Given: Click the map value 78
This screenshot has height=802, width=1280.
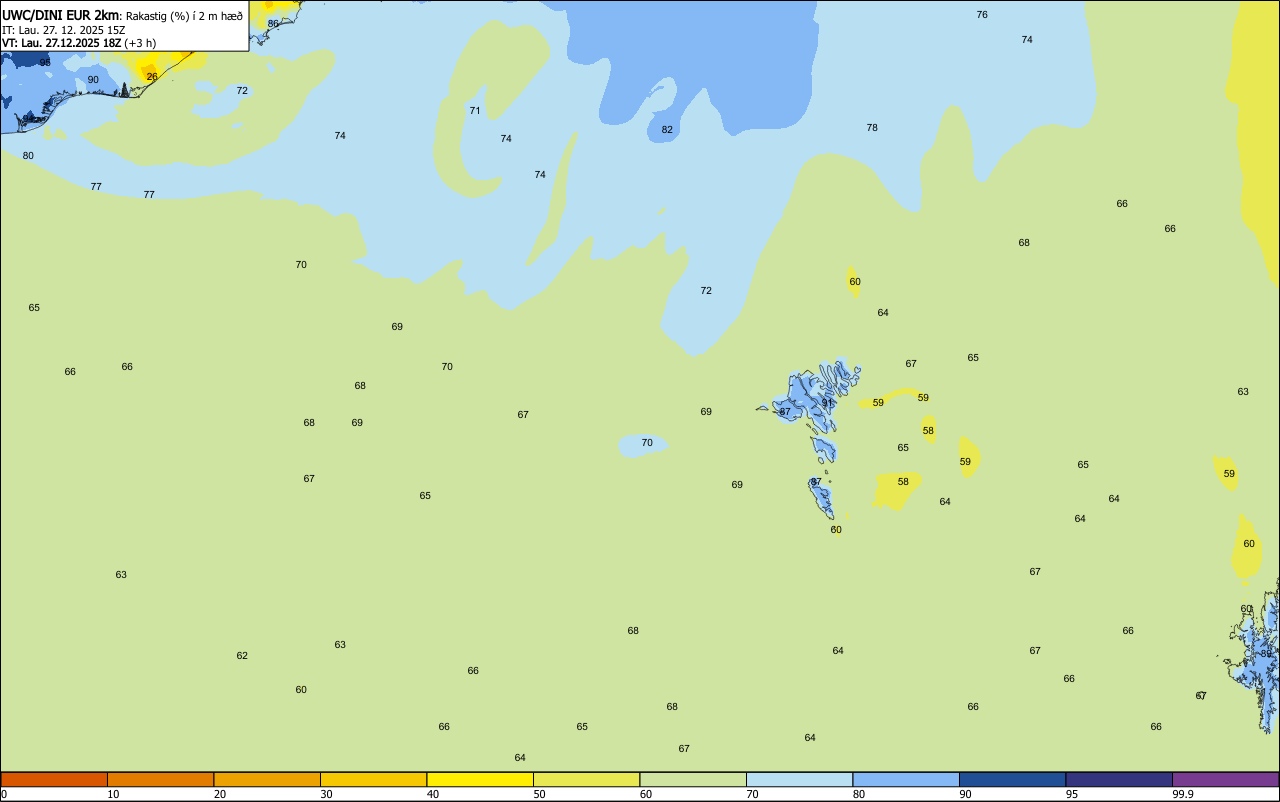Looking at the screenshot, I should pyautogui.click(x=872, y=128).
